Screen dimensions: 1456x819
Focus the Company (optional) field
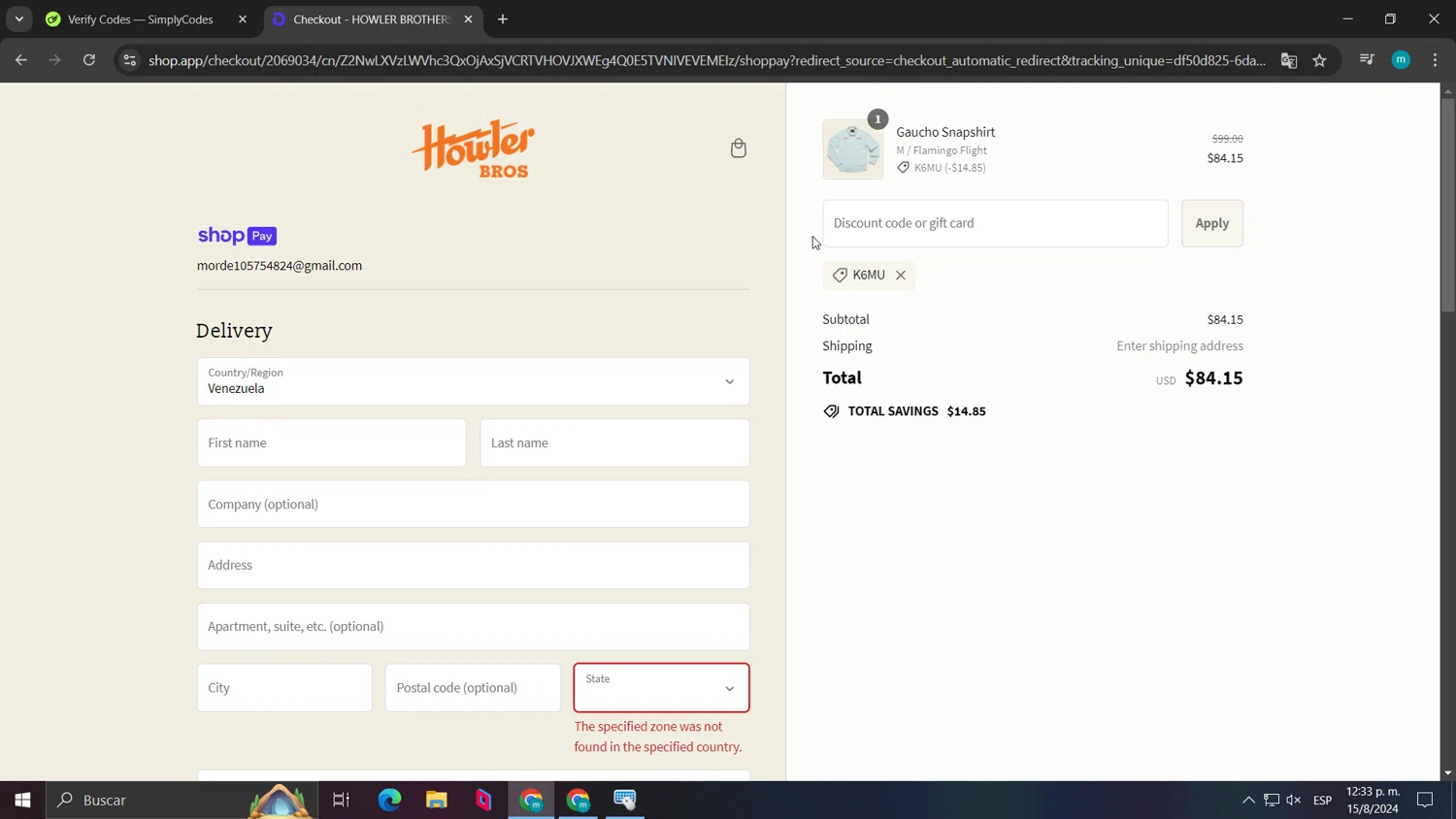point(473,505)
